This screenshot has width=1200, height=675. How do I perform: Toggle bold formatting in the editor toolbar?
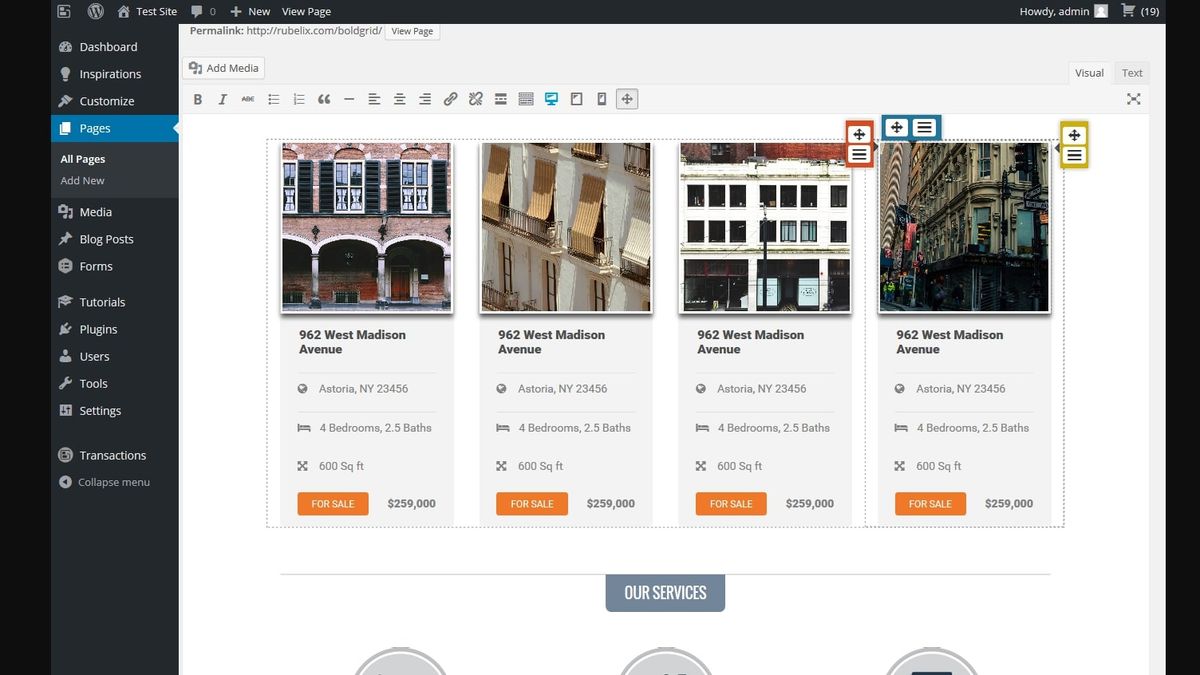tap(197, 98)
